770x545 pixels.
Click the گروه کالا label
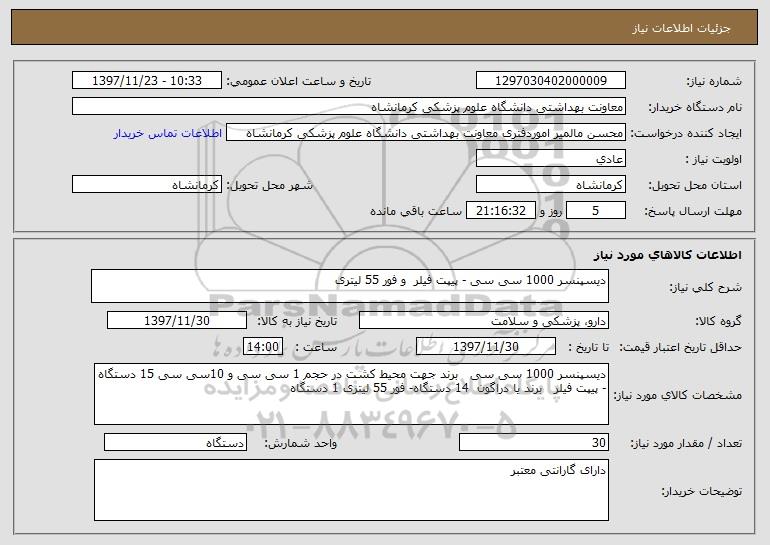pos(719,321)
